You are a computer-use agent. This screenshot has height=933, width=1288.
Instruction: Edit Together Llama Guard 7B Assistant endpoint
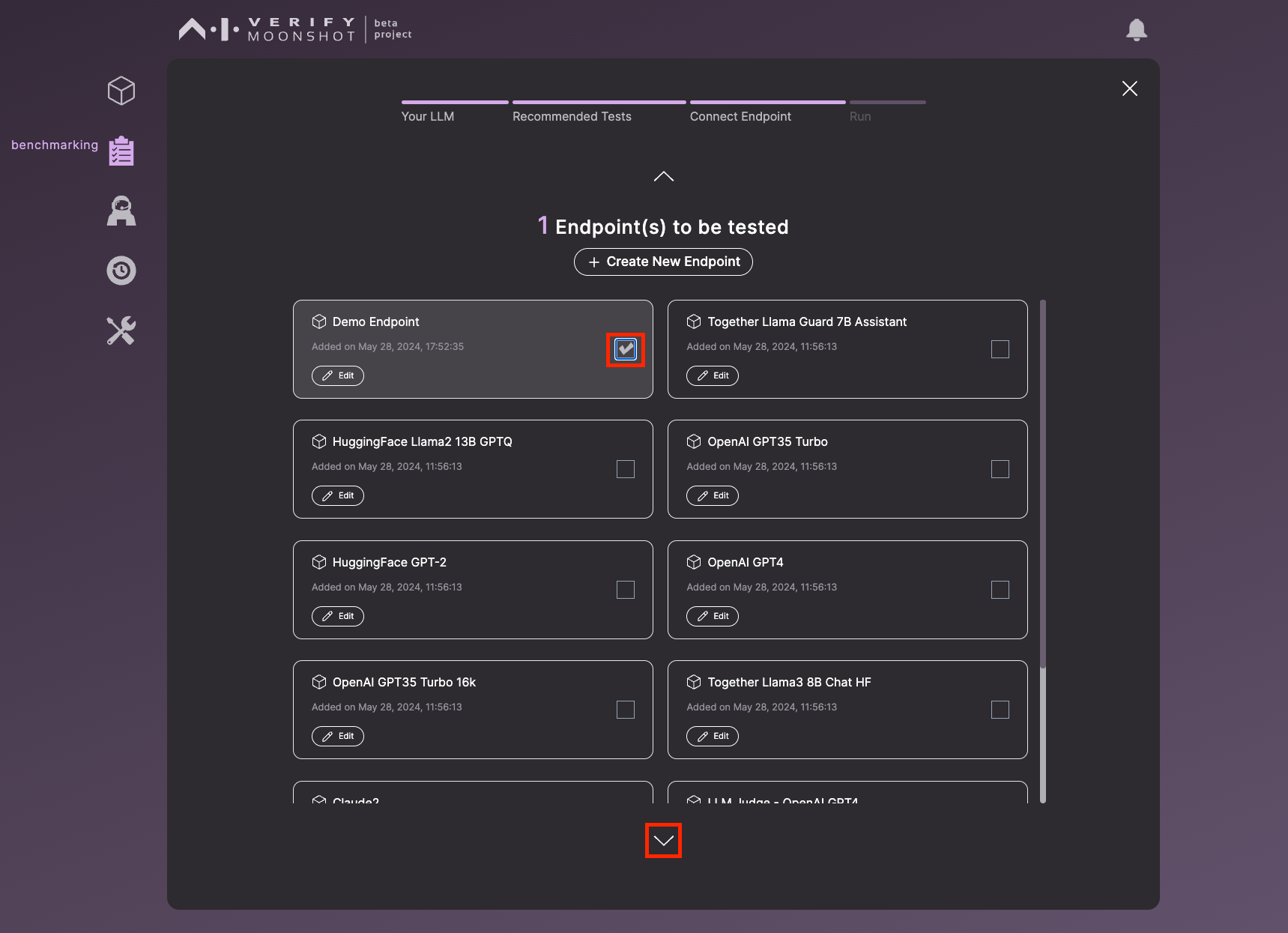coord(713,375)
